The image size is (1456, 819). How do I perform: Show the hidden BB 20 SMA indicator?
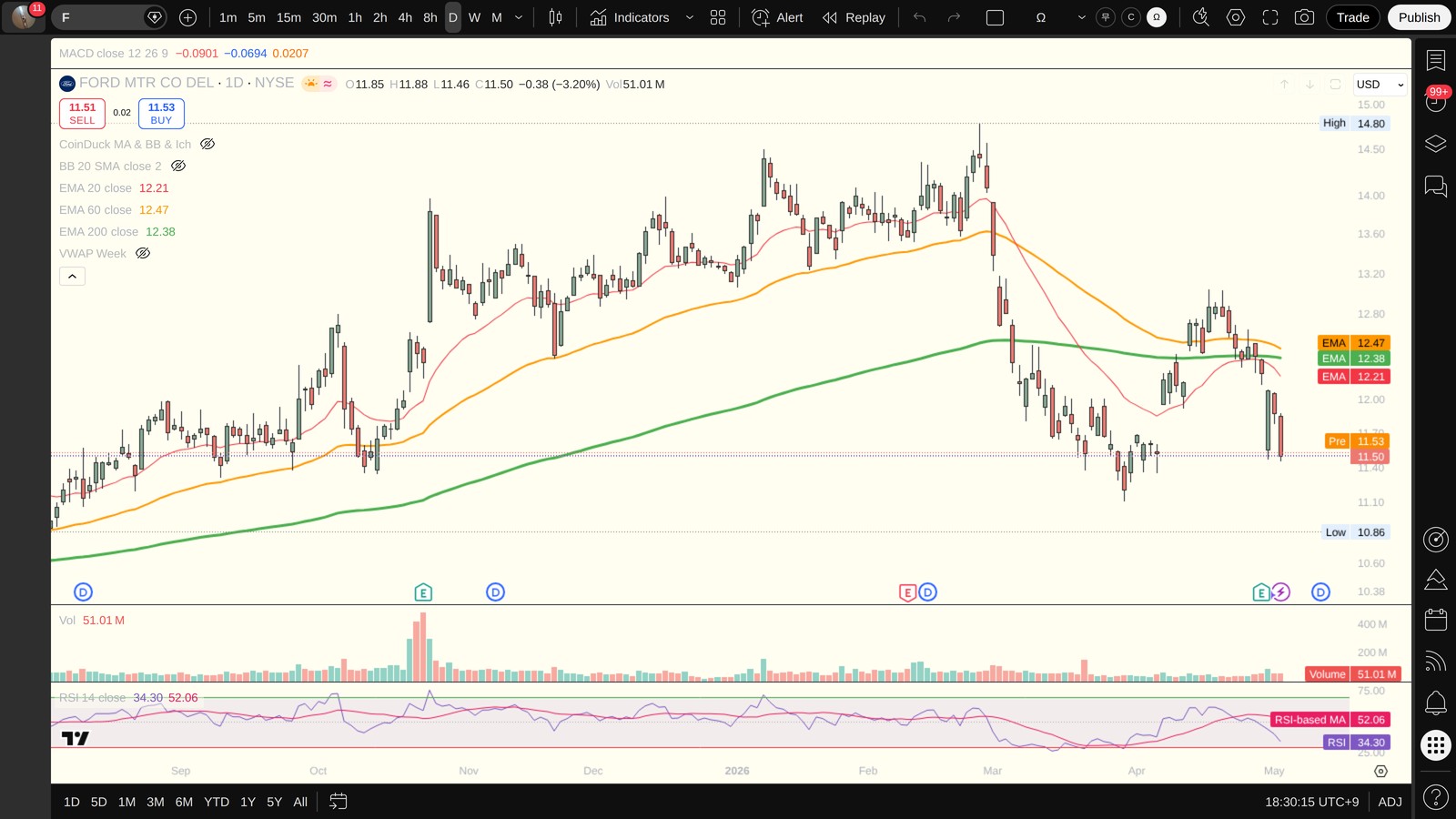point(178,166)
